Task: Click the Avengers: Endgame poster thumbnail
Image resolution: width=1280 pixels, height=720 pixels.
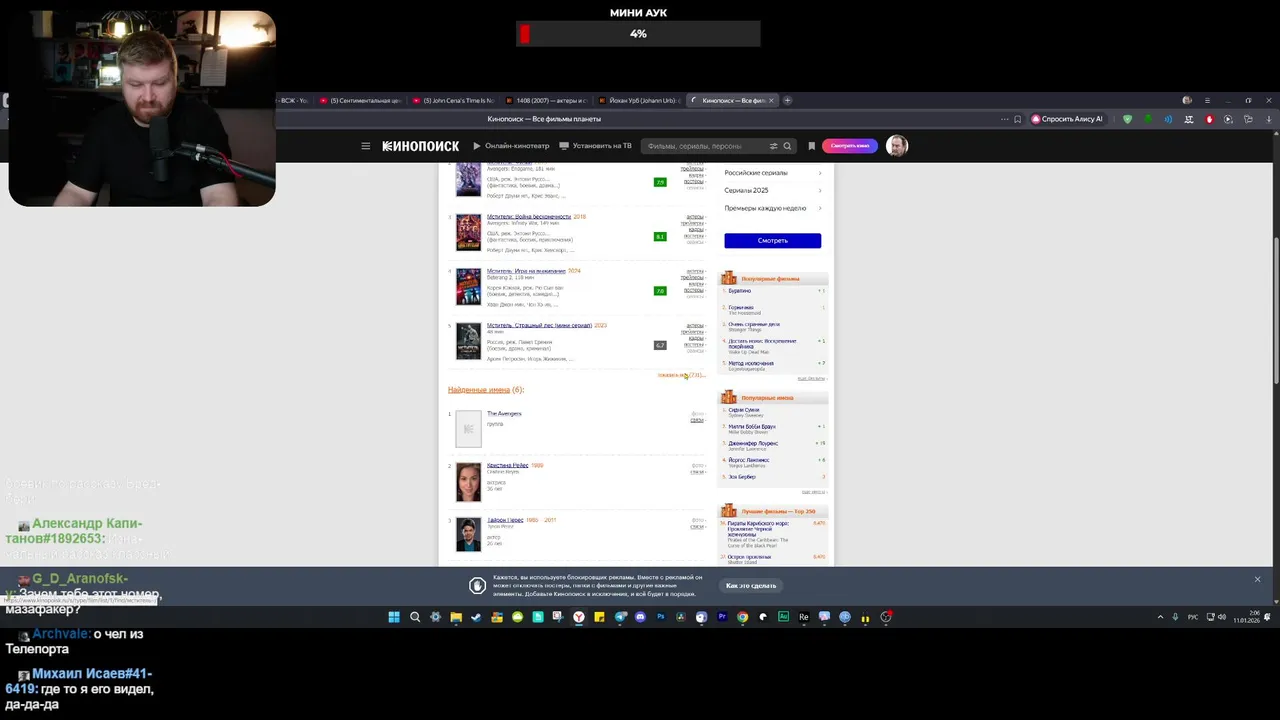Action: [468, 179]
